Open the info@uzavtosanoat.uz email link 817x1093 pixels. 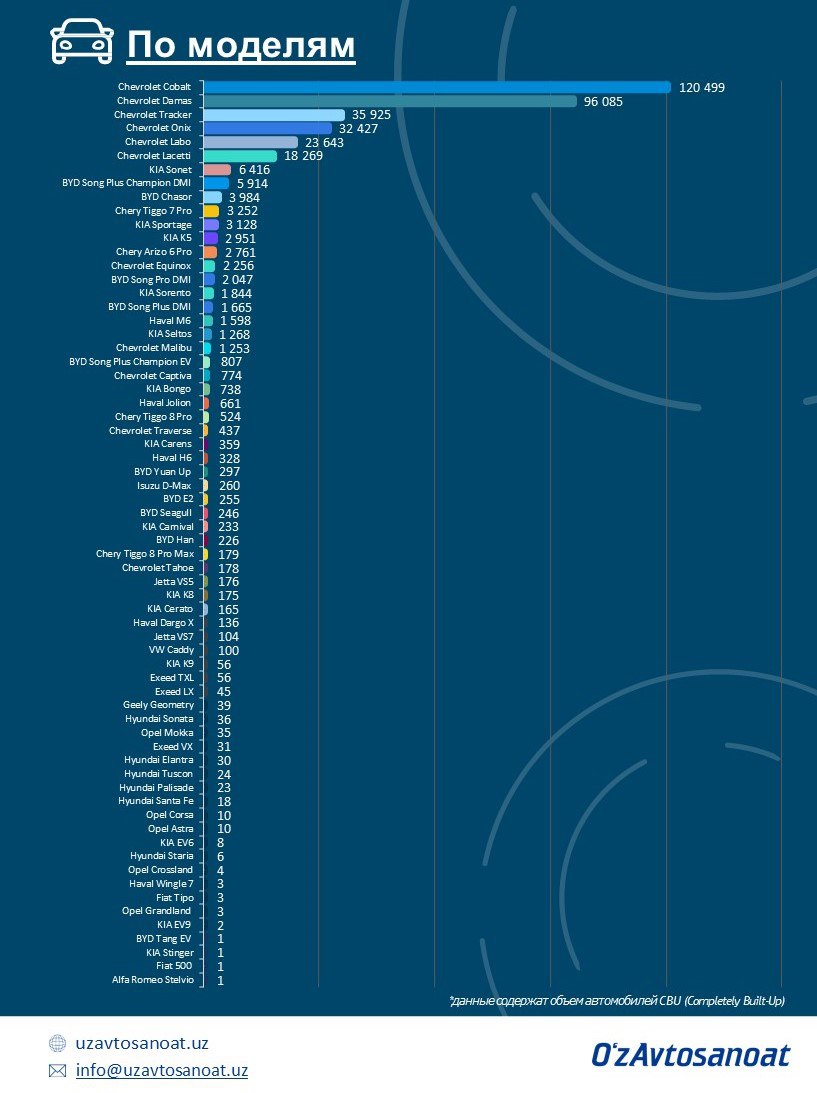pyautogui.click(x=161, y=1070)
